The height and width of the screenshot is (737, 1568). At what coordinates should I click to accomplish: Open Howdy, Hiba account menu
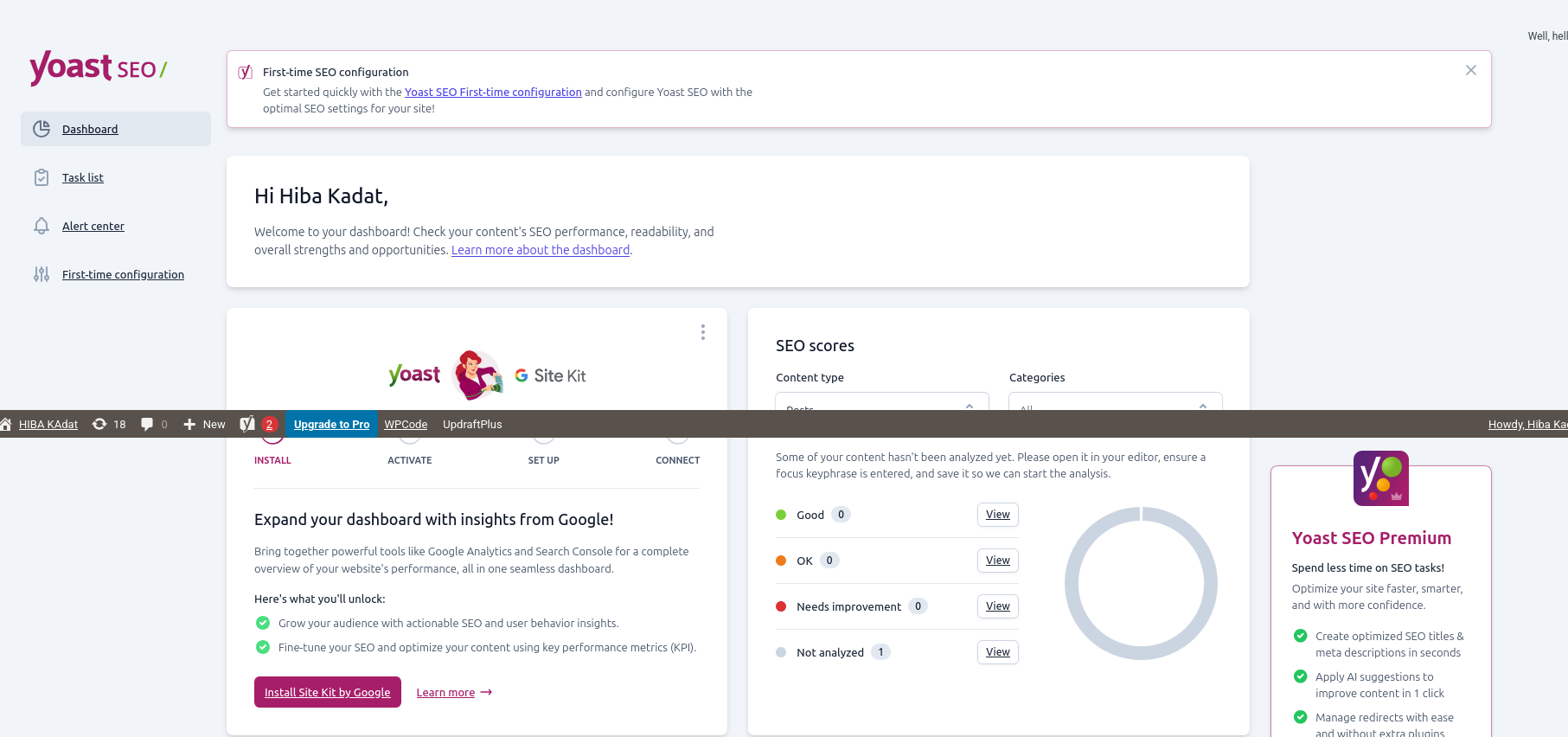pos(1527,424)
